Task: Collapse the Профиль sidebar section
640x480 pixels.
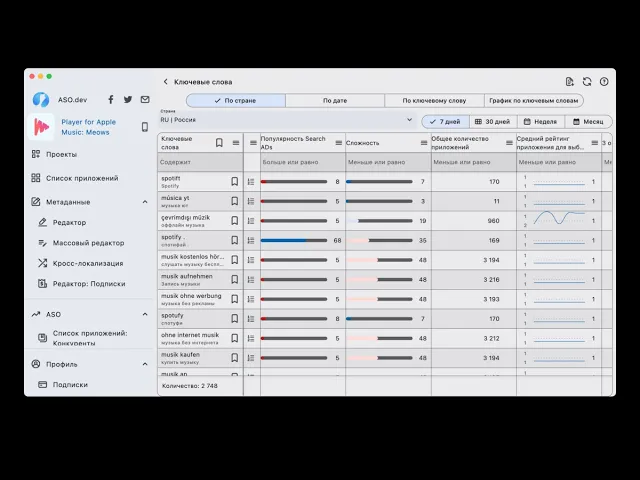Action: pos(145,364)
